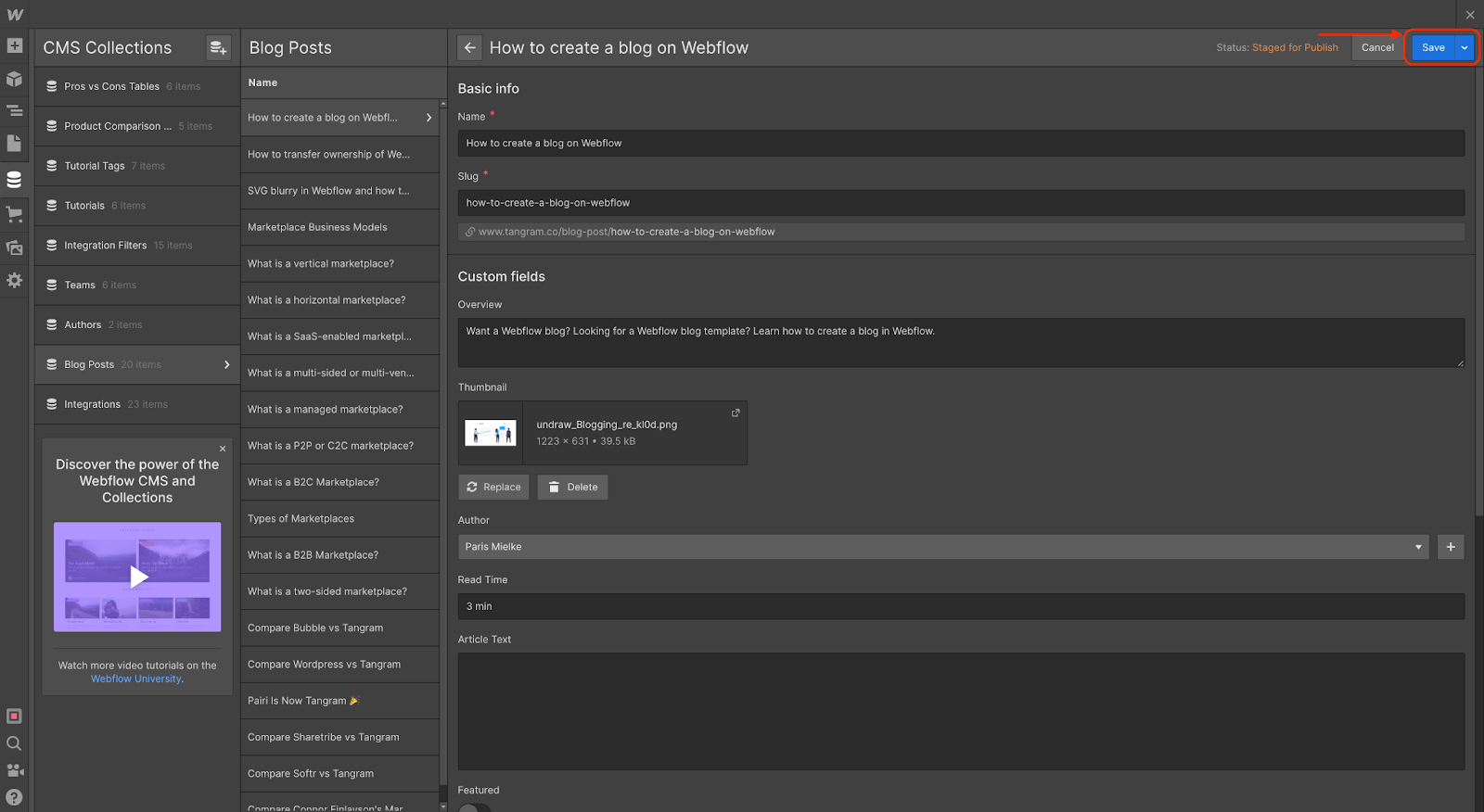
Task: Open the Authors collection
Action: pos(137,325)
